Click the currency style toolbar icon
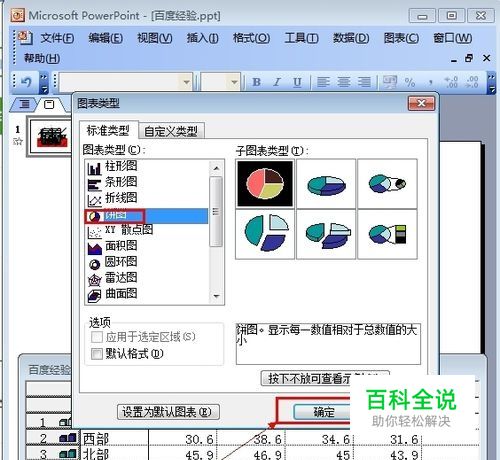This screenshot has height=460, width=500. coord(390,82)
